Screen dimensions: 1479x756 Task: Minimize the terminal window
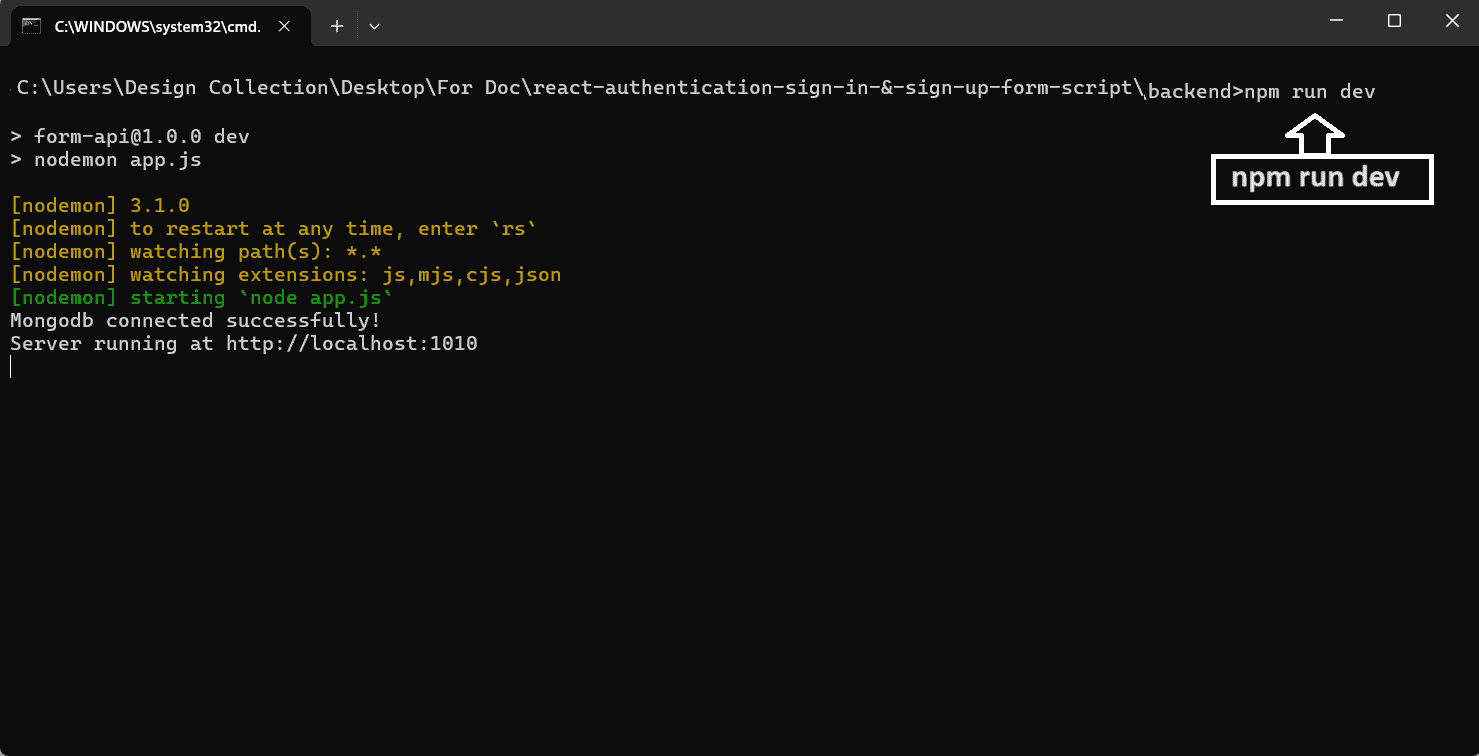coord(1336,21)
